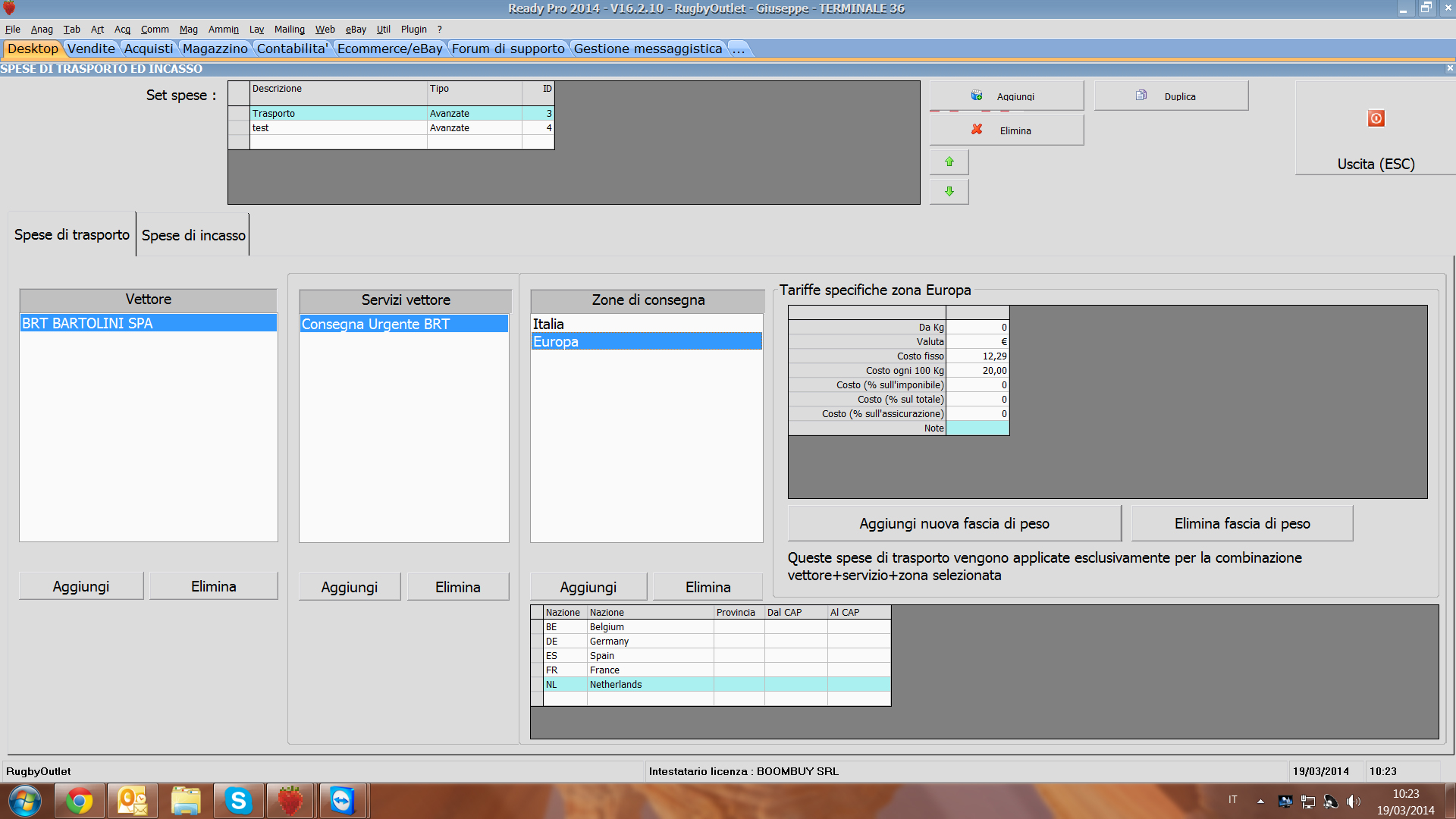This screenshot has width=1456, height=819.
Task: Click Elimina under Servizi vettore
Action: 458,587
